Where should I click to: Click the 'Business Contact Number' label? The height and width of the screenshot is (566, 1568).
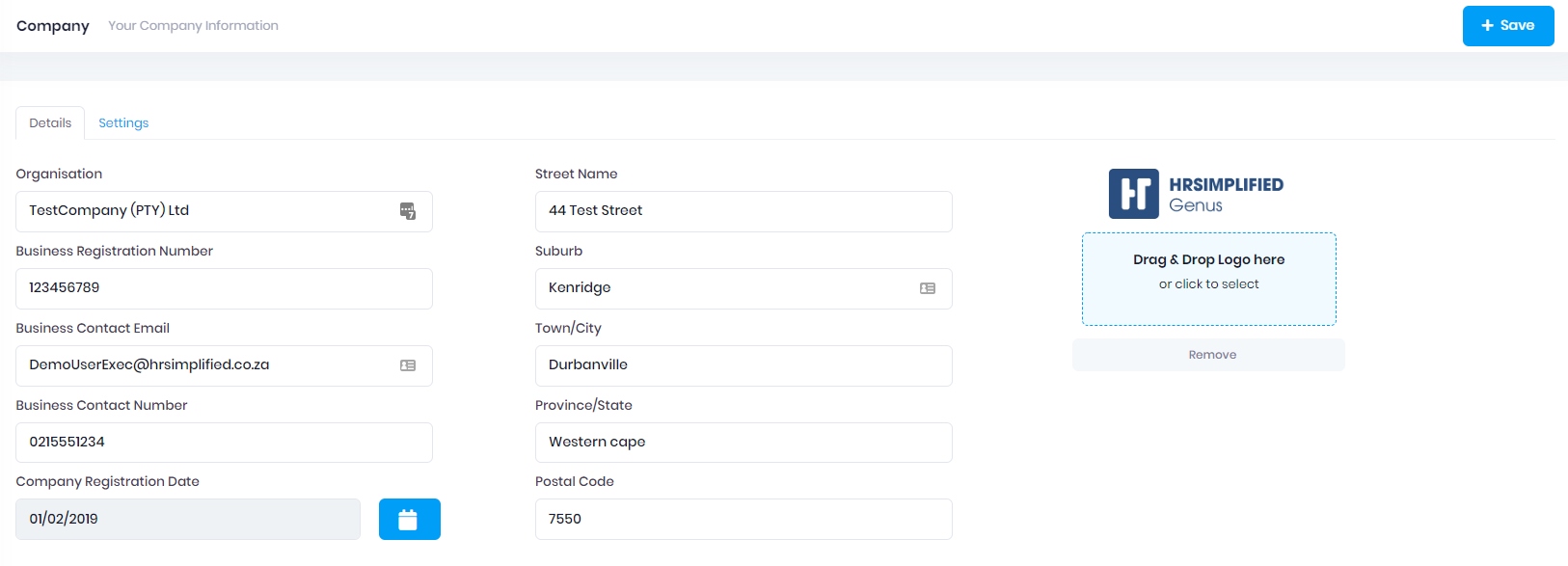point(101,405)
